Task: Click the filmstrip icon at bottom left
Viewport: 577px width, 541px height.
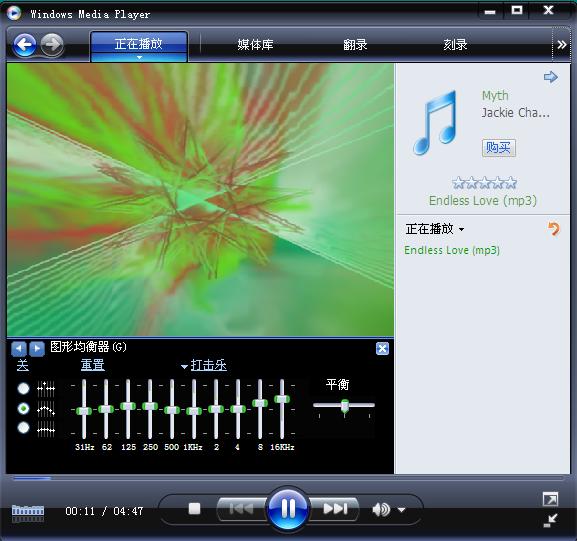Action: [x=28, y=514]
